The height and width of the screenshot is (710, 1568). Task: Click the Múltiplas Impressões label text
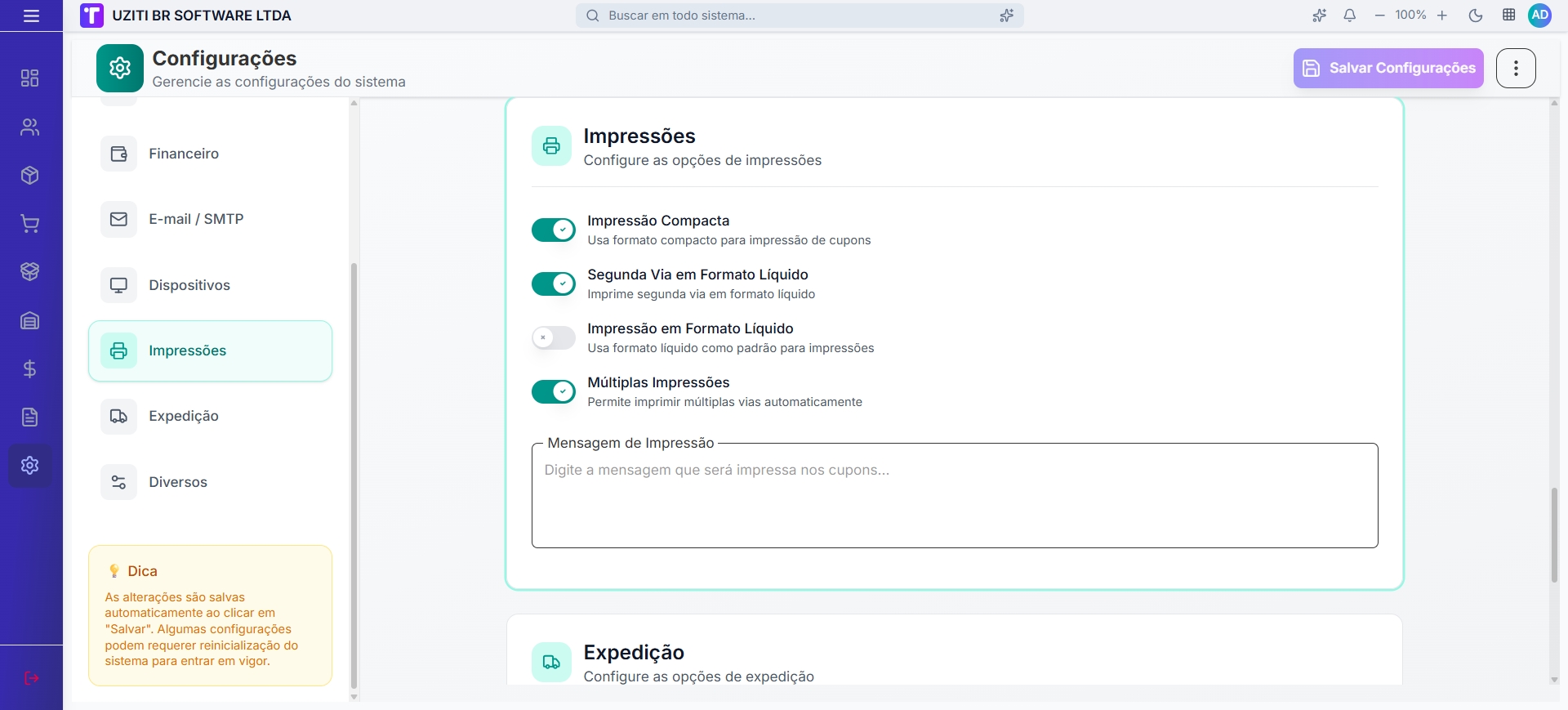(658, 382)
